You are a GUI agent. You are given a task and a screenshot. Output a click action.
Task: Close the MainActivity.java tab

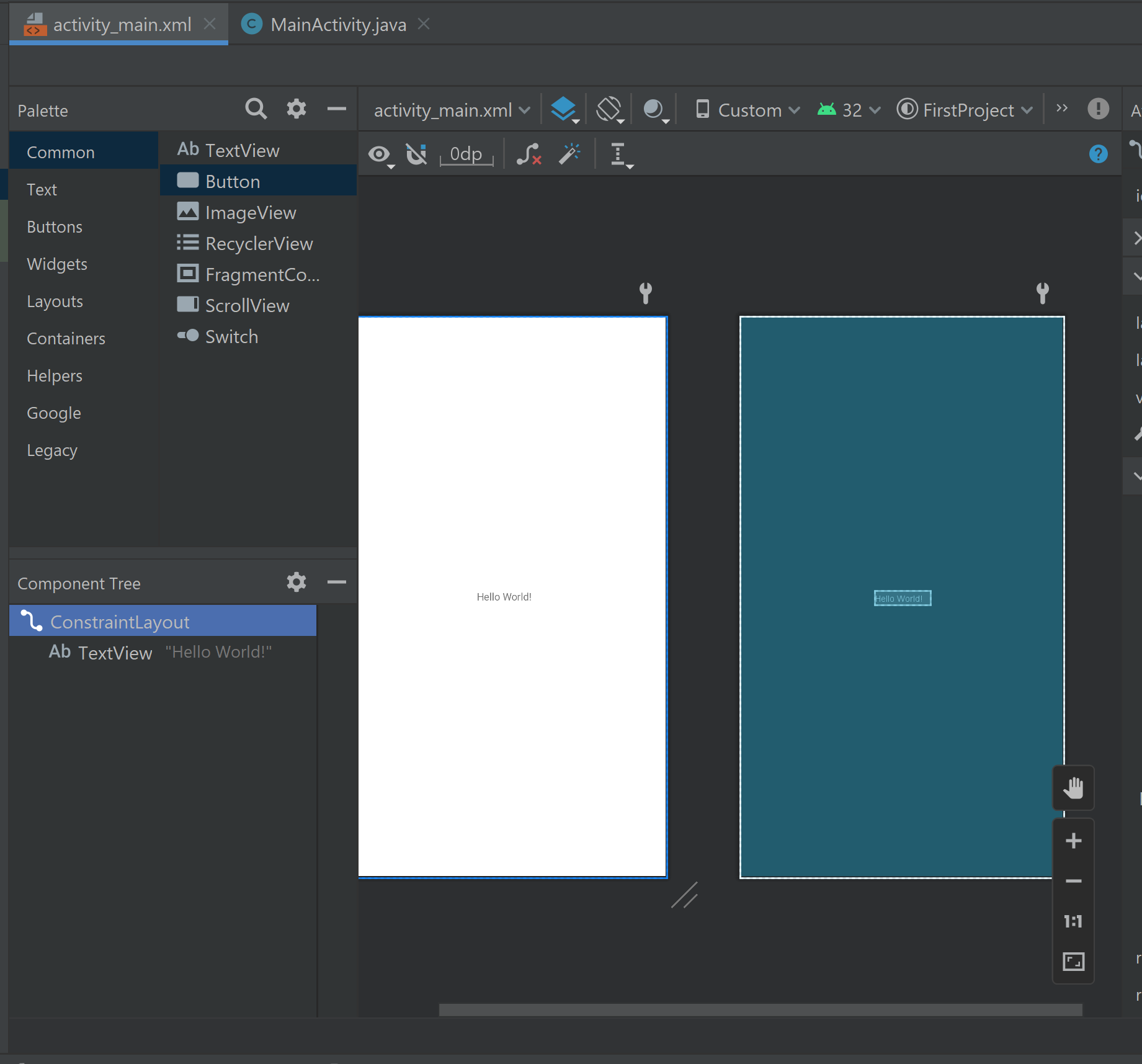(424, 24)
